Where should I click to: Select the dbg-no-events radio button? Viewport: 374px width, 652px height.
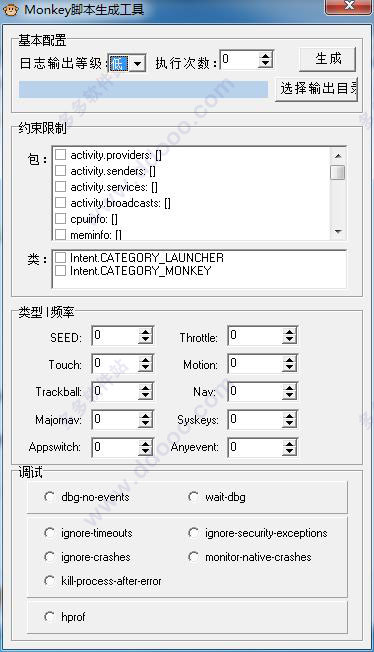click(x=50, y=496)
